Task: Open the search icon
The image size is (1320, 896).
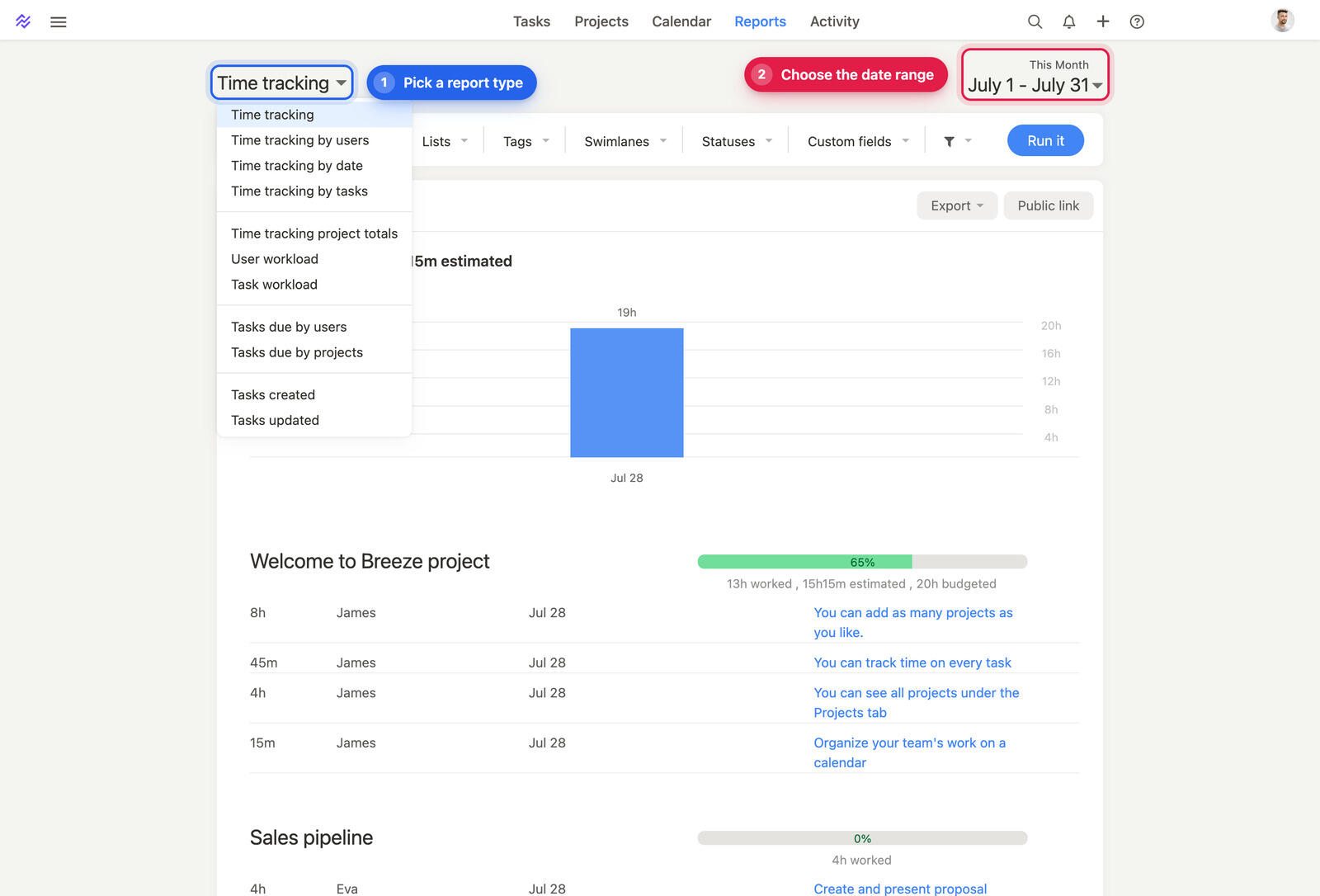Action: [x=1035, y=21]
